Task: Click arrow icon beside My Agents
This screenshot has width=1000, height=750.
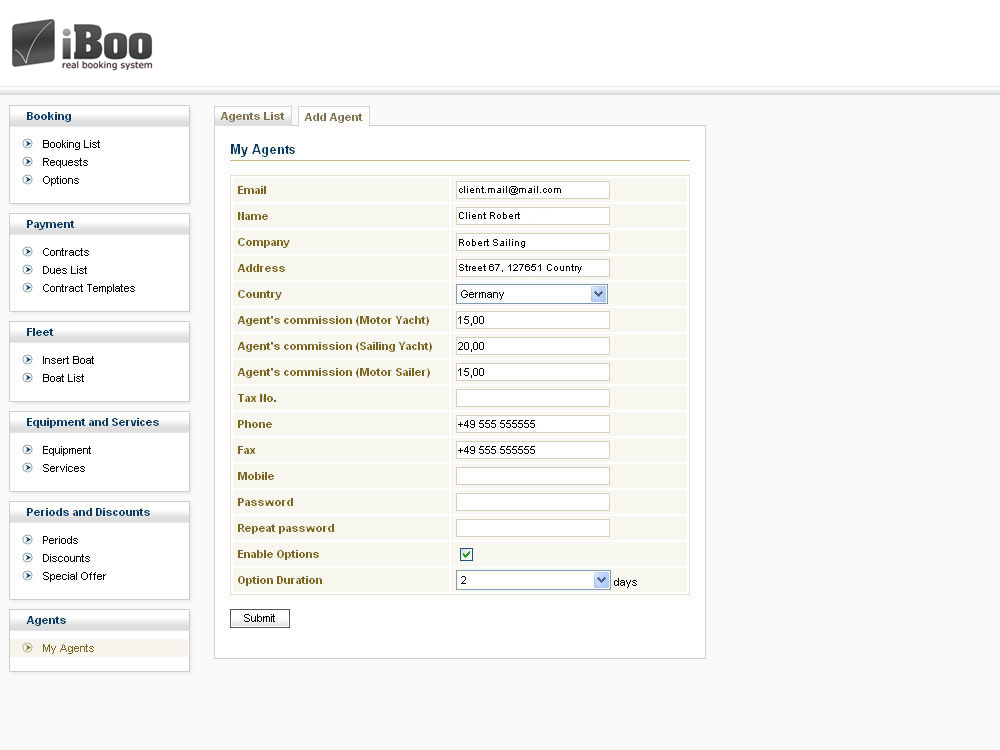Action: click(x=28, y=648)
